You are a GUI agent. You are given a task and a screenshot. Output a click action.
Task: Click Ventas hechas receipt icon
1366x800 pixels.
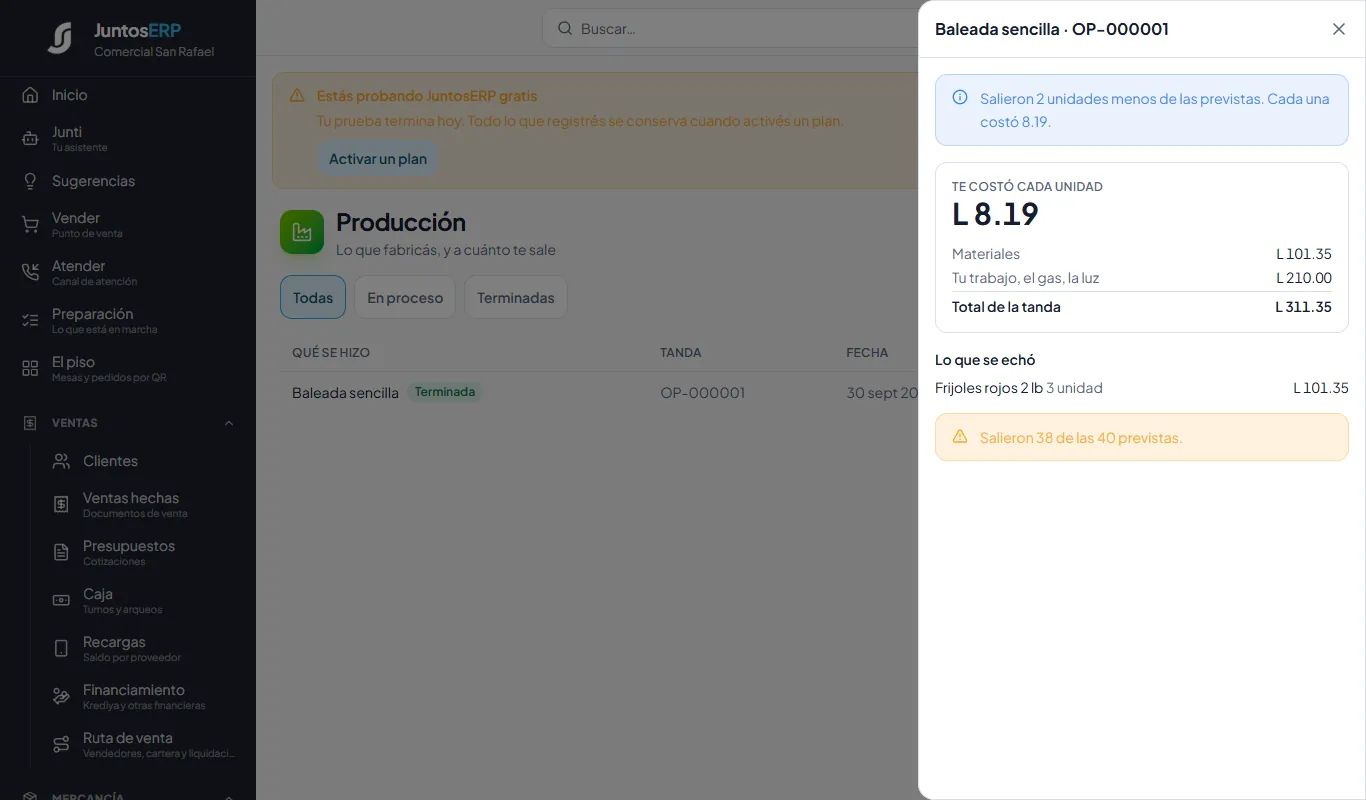tap(61, 505)
